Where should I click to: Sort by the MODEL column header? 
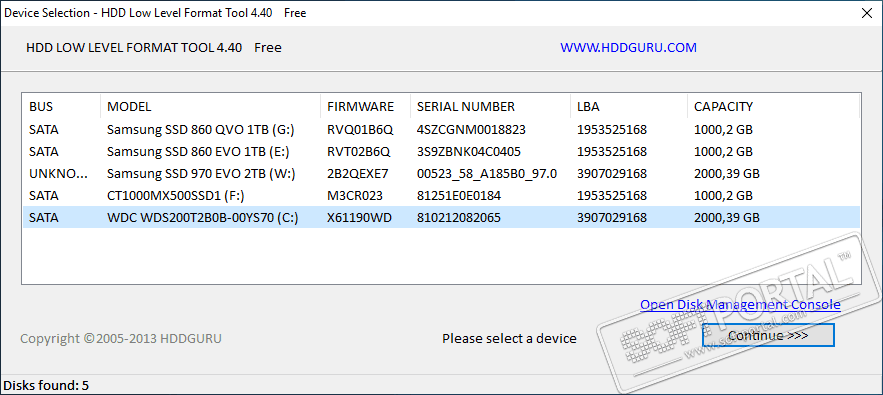[x=211, y=106]
